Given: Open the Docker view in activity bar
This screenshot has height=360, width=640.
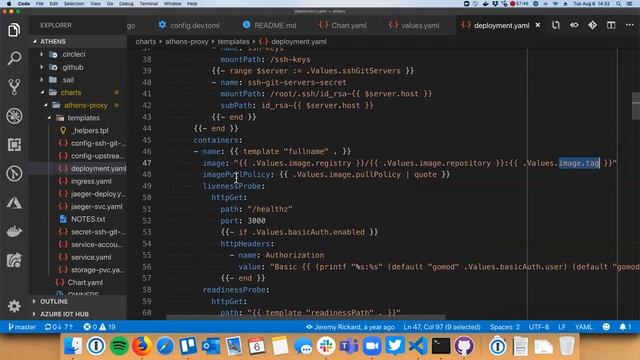Looking at the screenshot, I should tap(14, 231).
